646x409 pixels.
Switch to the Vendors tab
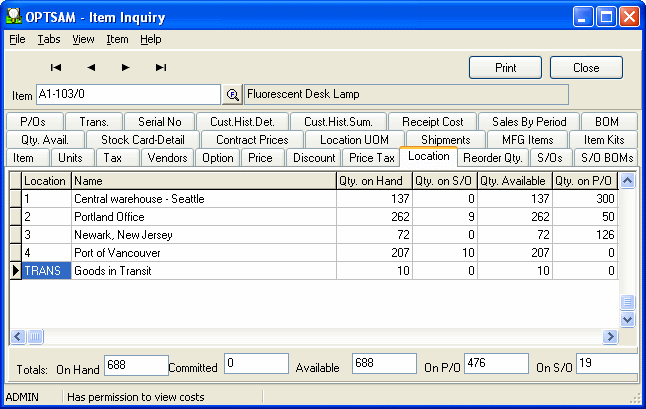[166, 158]
